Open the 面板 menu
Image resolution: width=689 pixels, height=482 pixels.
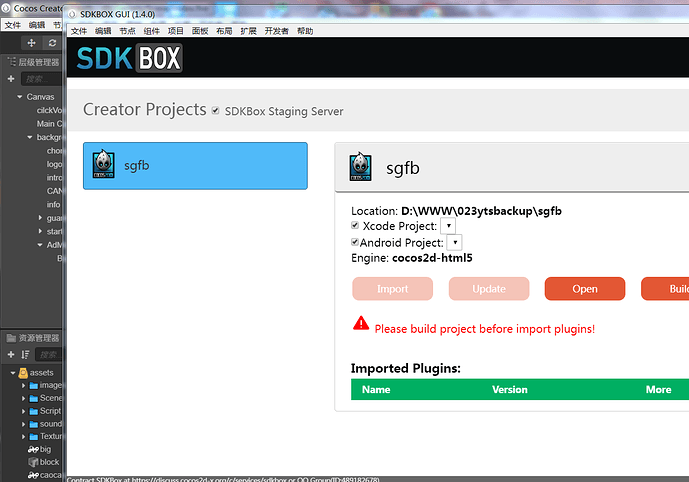point(199,31)
